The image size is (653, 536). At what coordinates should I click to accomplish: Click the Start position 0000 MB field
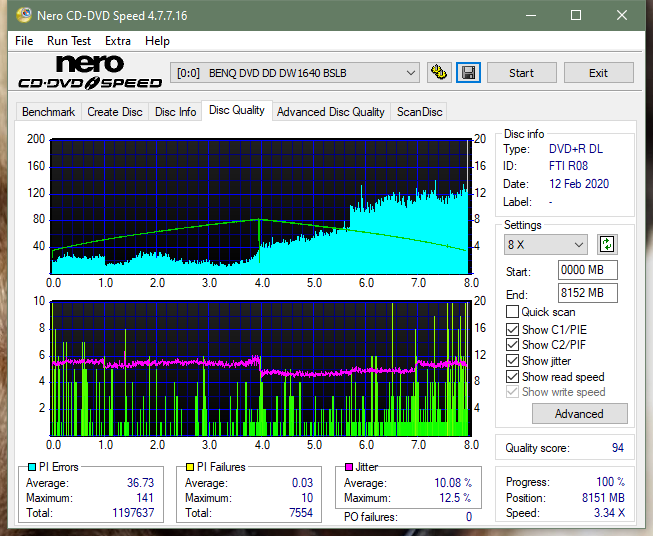coord(587,270)
